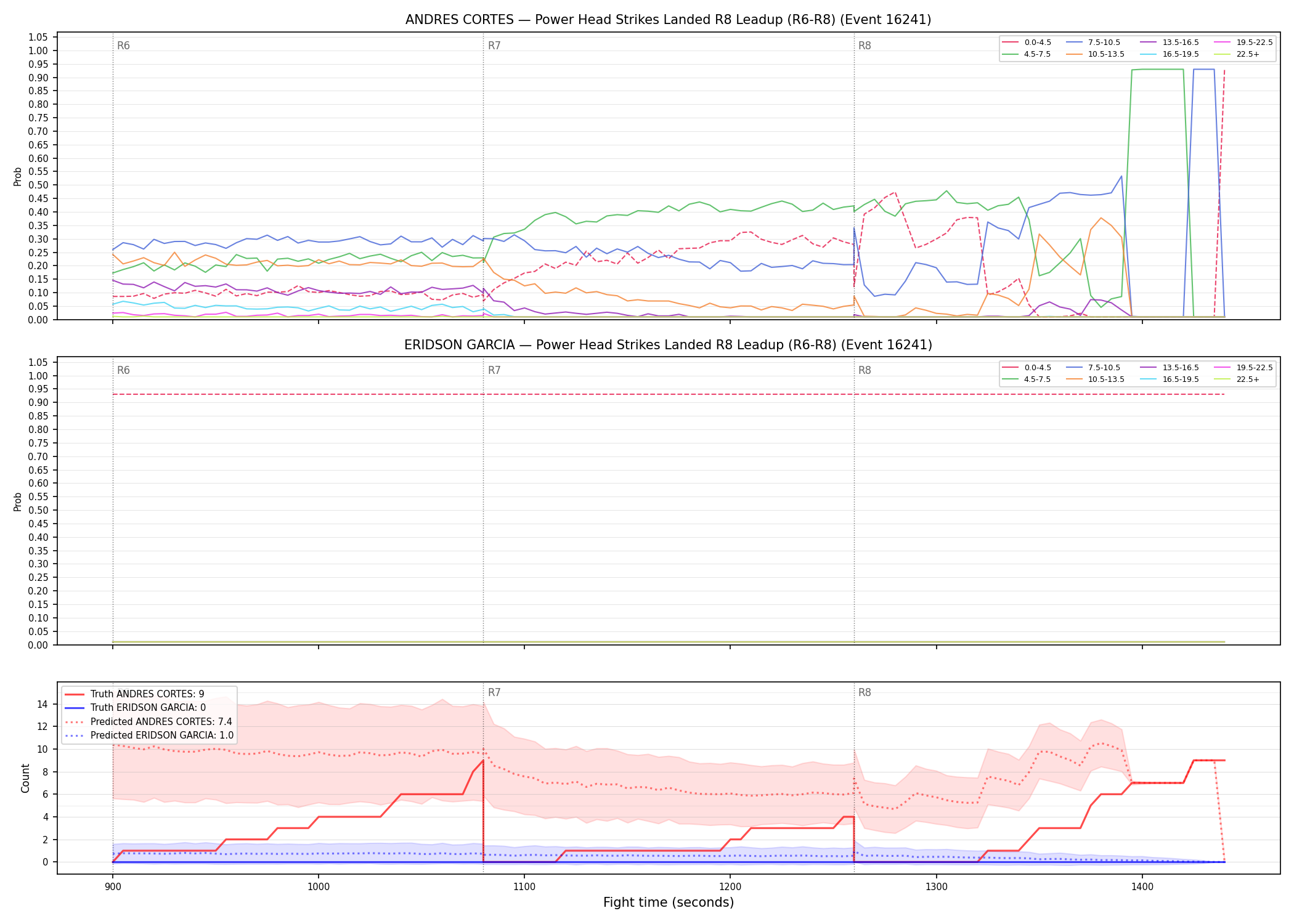
Task: Select the 7.5-10.5 legend label in the ANDRES CORTES chart
Action: (1104, 43)
